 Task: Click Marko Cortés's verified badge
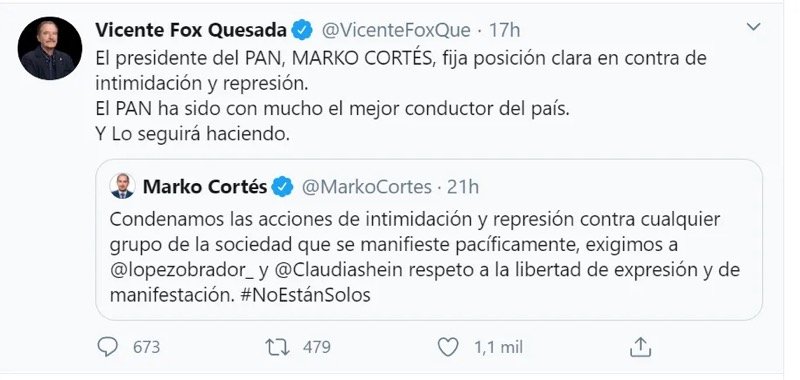(x=283, y=187)
